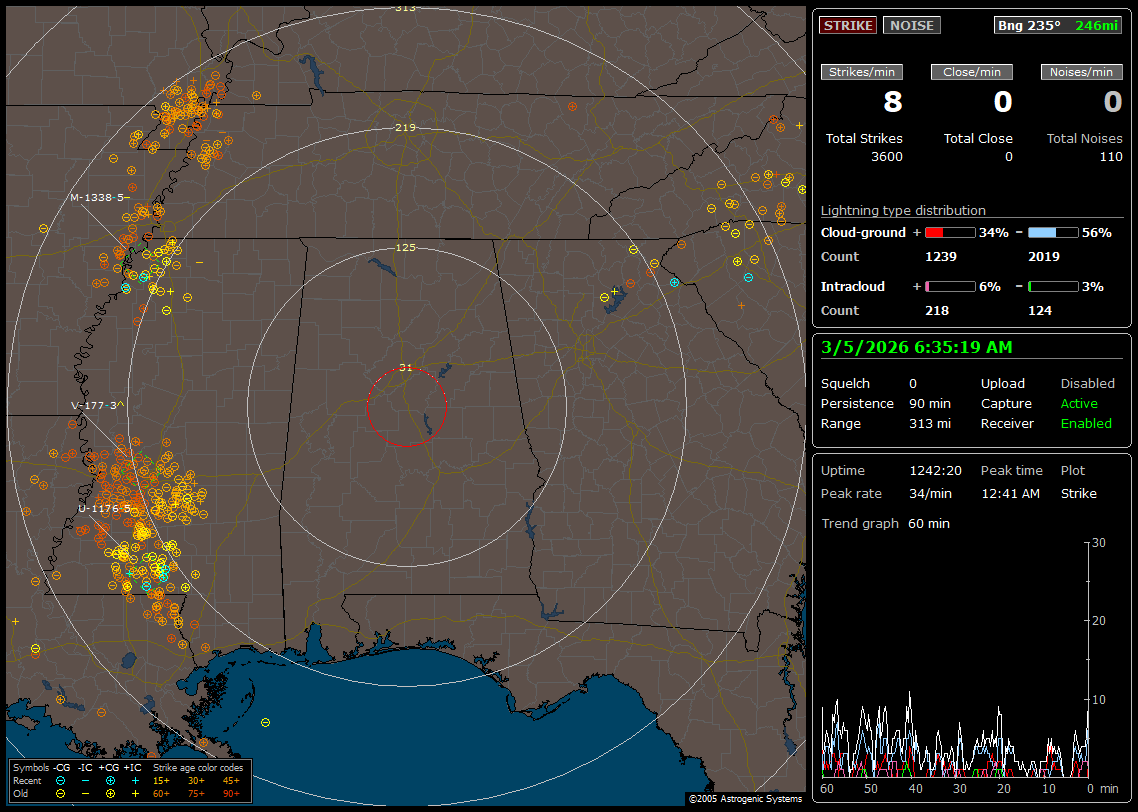Click the old positive CG yellow symbol
1138x812 pixels.
click(110, 793)
